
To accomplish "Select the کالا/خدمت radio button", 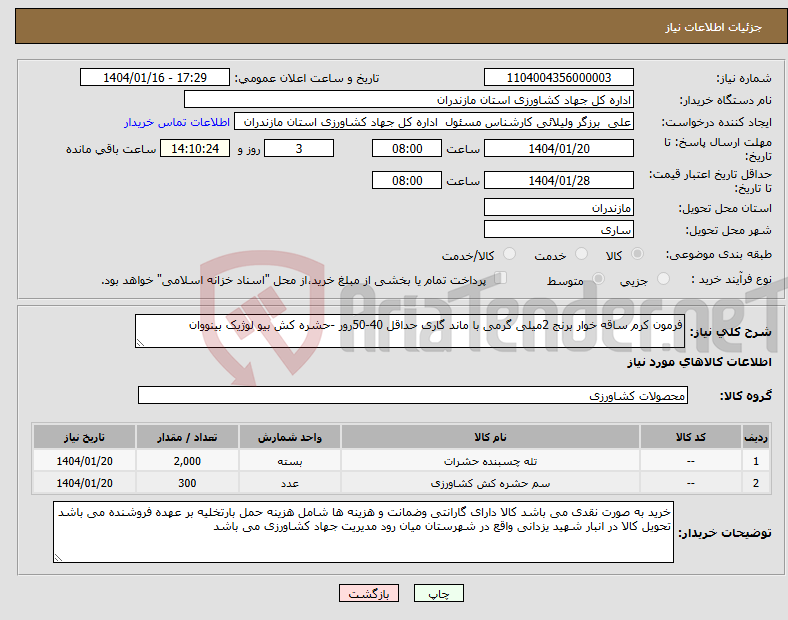I will [x=509, y=254].
